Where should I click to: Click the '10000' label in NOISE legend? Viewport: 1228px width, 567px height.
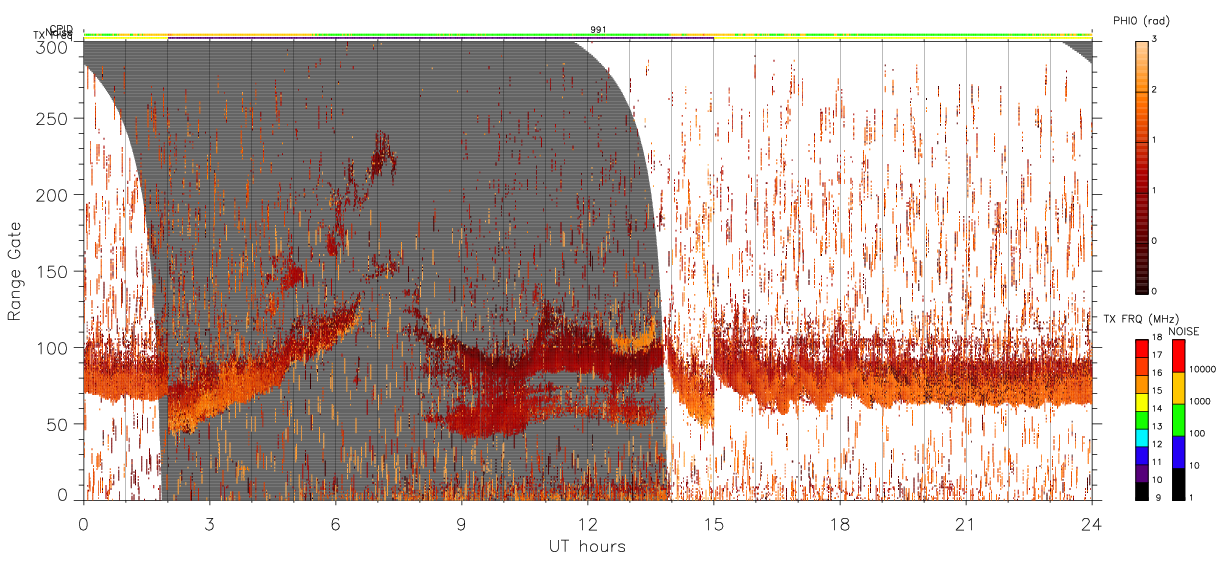pyautogui.click(x=1204, y=369)
